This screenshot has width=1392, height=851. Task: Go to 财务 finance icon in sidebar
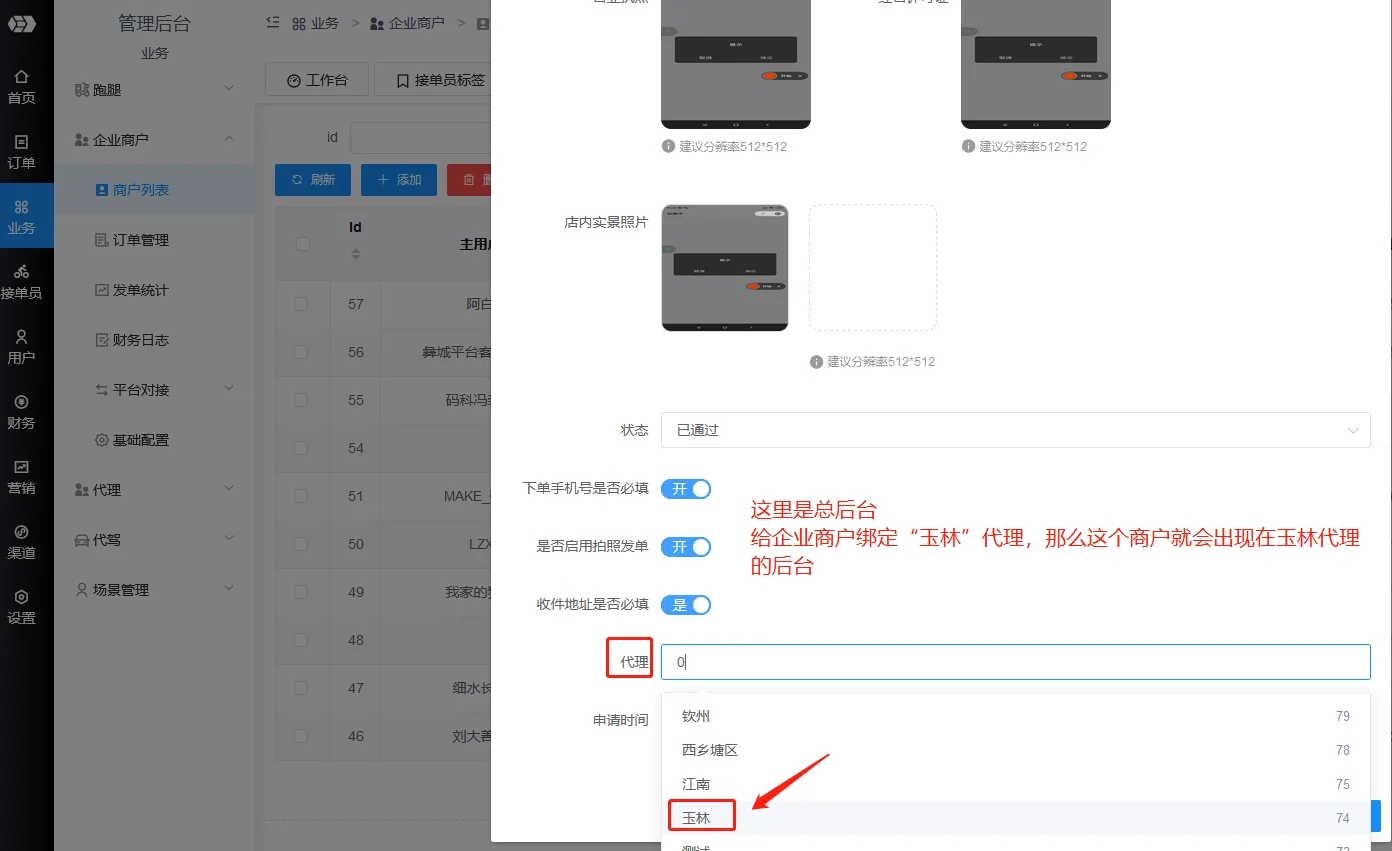coord(21,402)
